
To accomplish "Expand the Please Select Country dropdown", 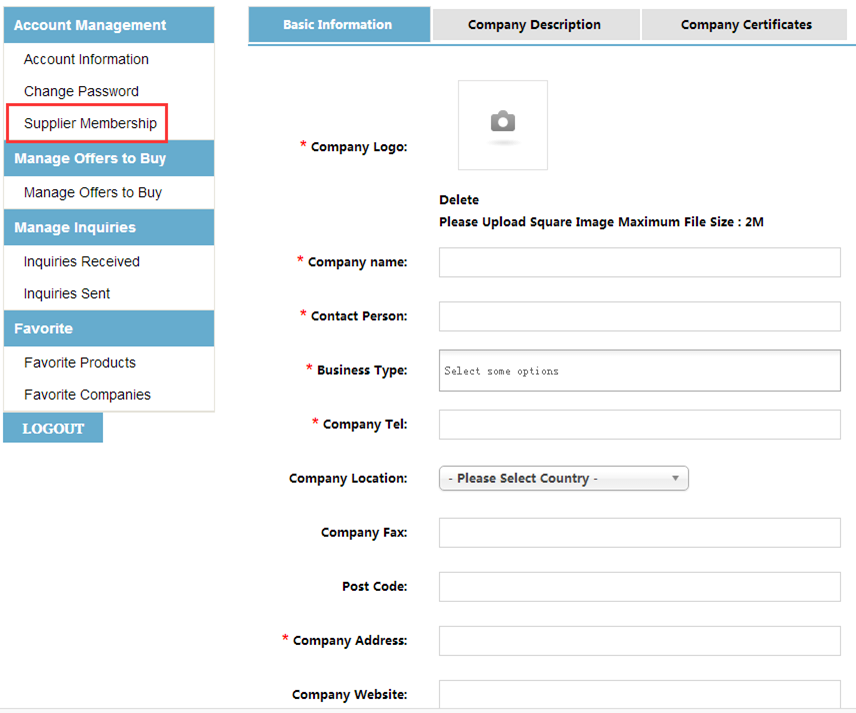I will point(563,478).
